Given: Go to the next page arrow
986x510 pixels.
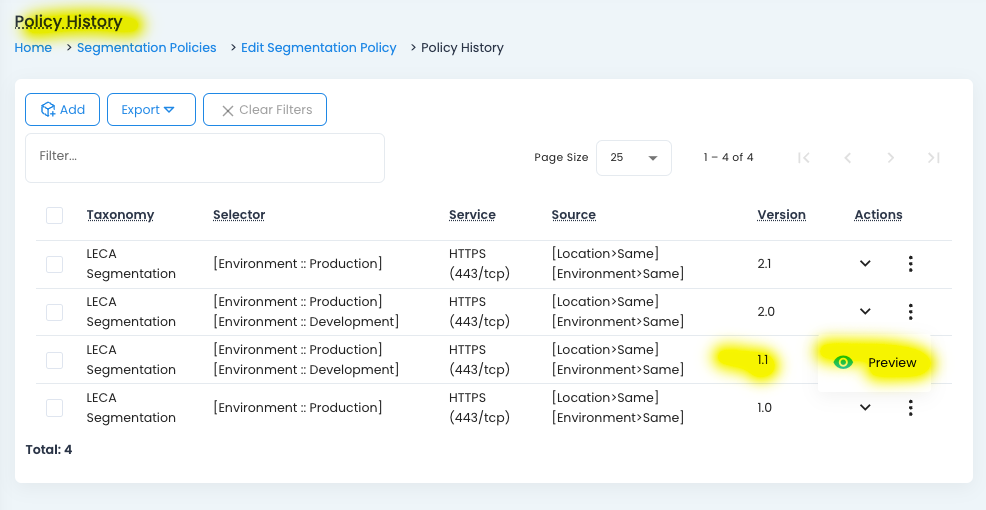Looking at the screenshot, I should click(x=890, y=158).
